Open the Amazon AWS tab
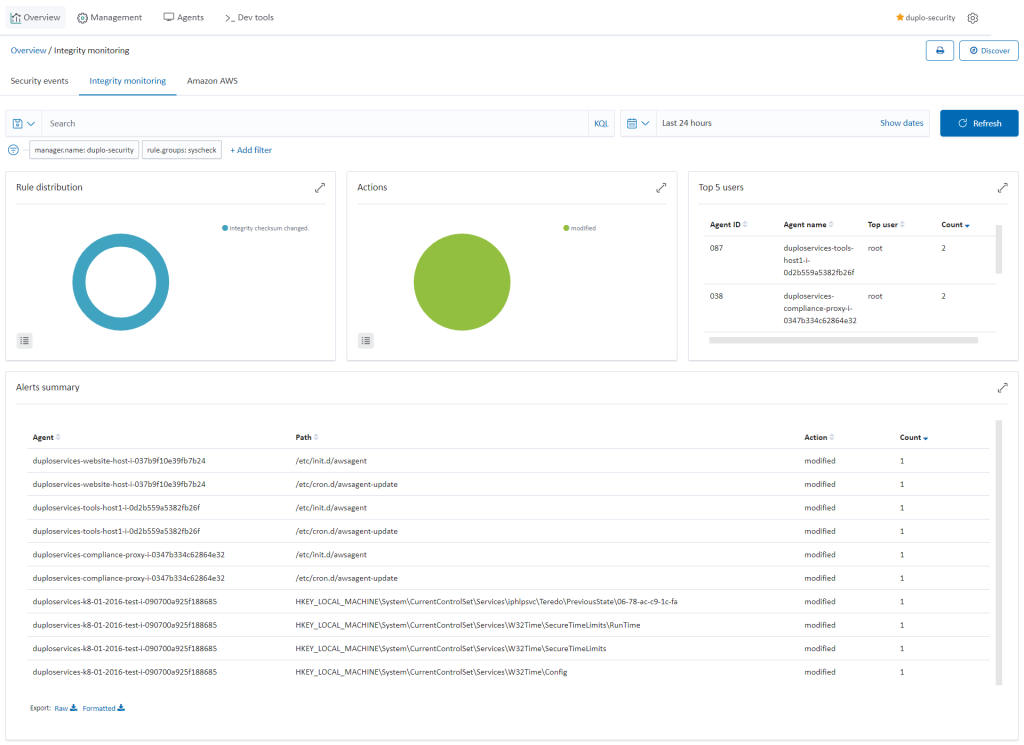1024x745 pixels. coord(212,80)
